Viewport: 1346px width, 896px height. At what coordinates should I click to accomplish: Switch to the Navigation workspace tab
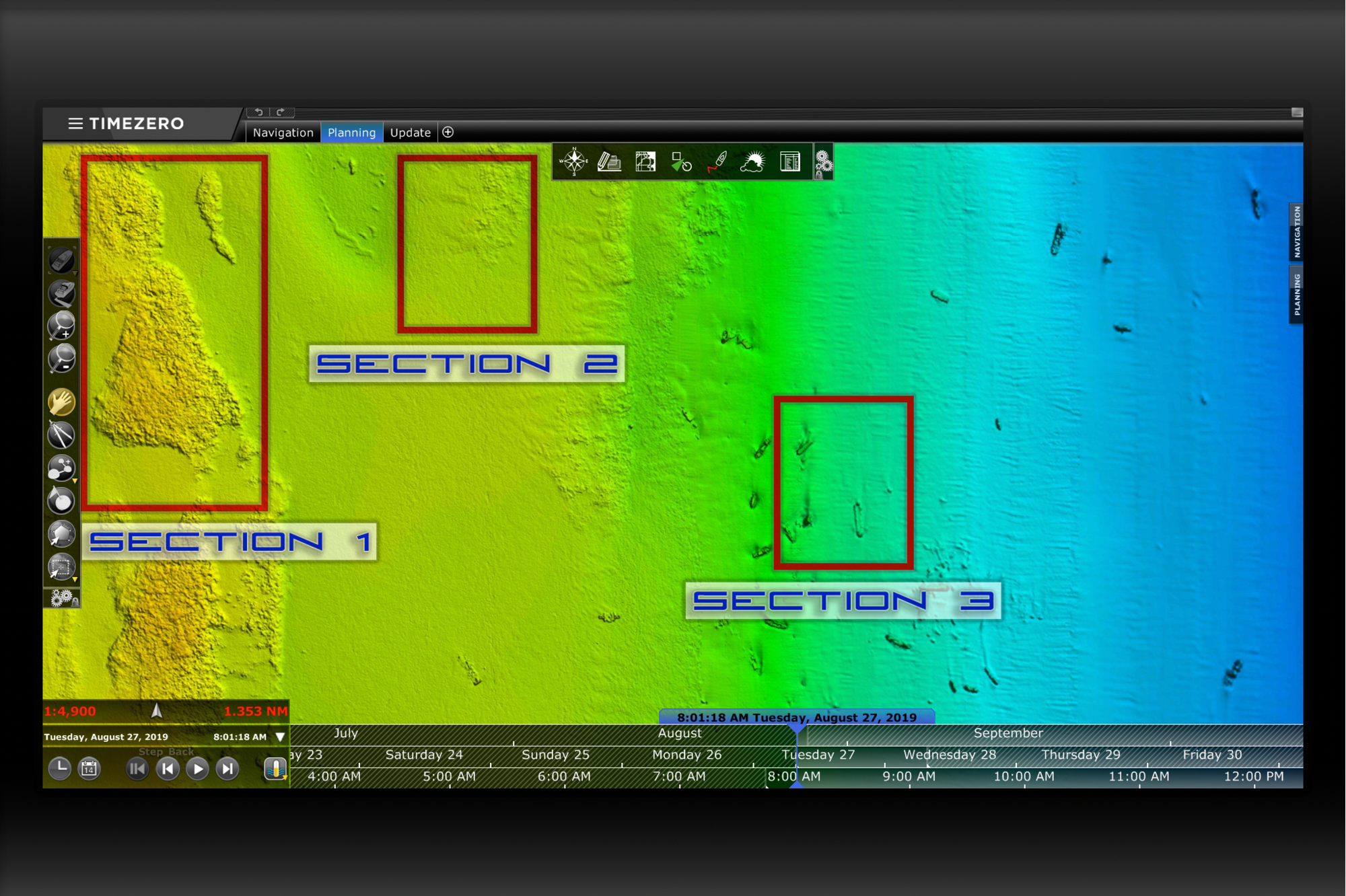pyautogui.click(x=283, y=133)
